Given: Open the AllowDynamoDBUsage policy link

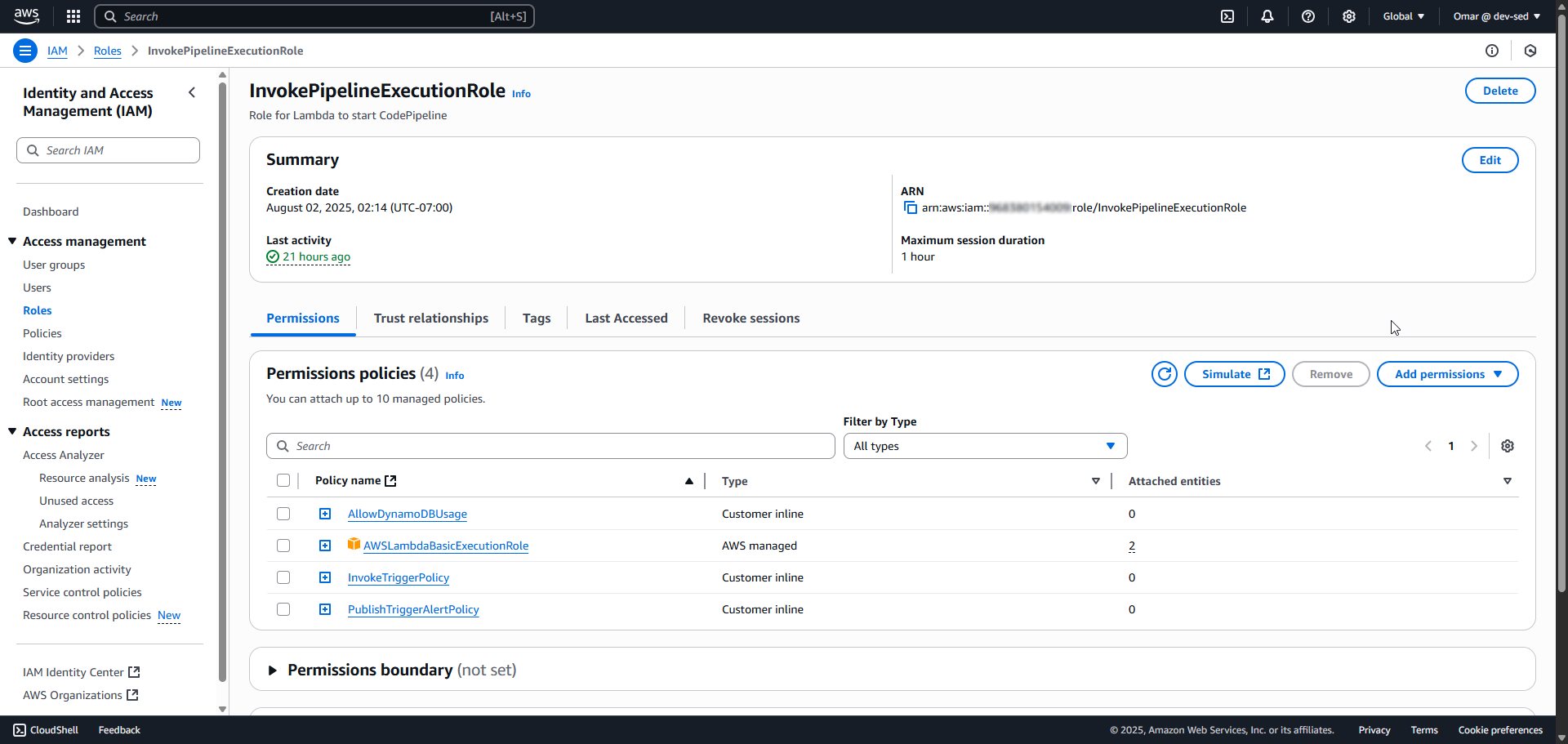Looking at the screenshot, I should pos(408,514).
